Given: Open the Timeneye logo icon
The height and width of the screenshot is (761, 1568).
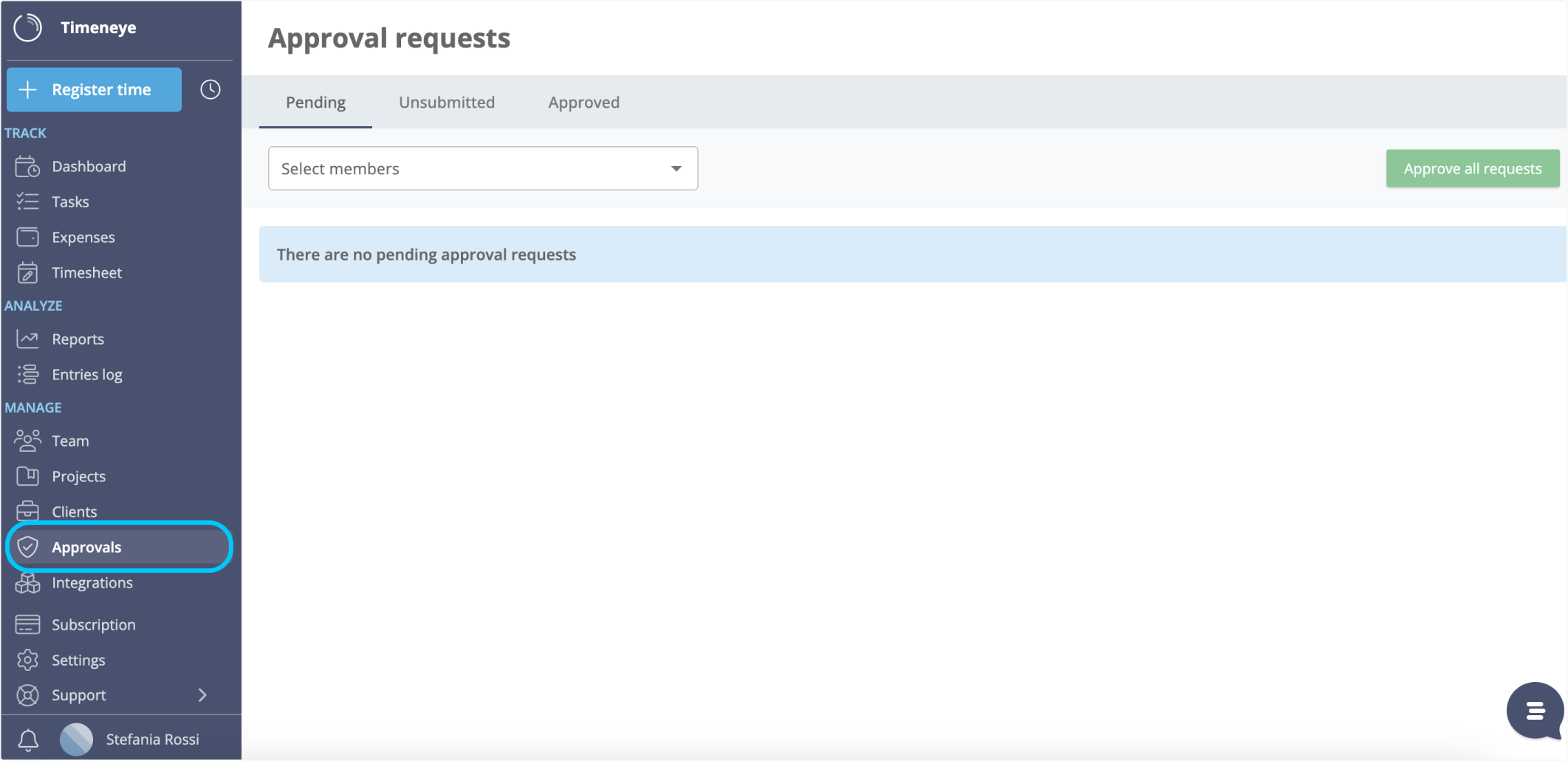Looking at the screenshot, I should click(x=27, y=28).
